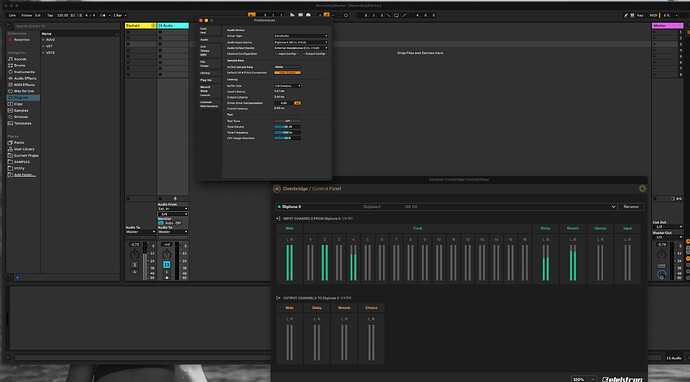
Task: Select the Audio Effects browser category
Action: point(25,78)
